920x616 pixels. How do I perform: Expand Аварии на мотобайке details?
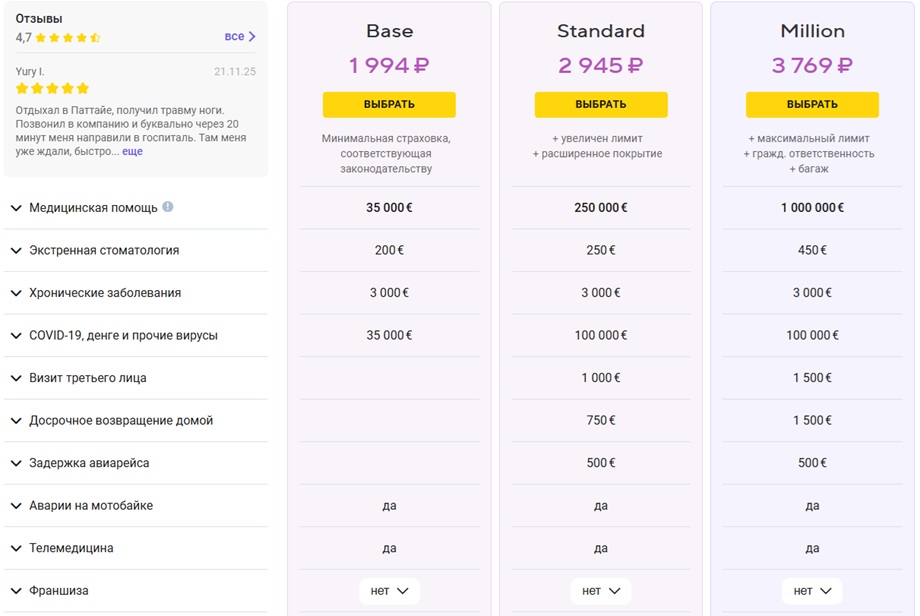tap(136, 506)
